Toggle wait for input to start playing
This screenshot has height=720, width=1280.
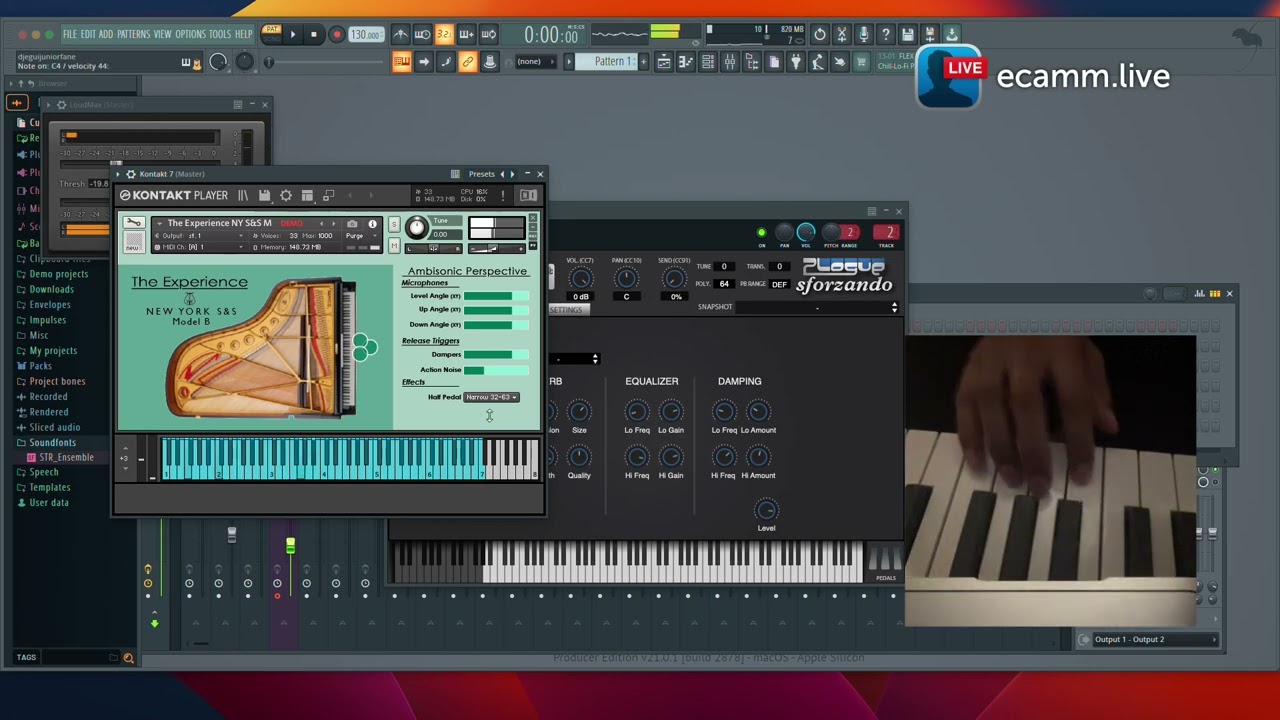[422, 34]
